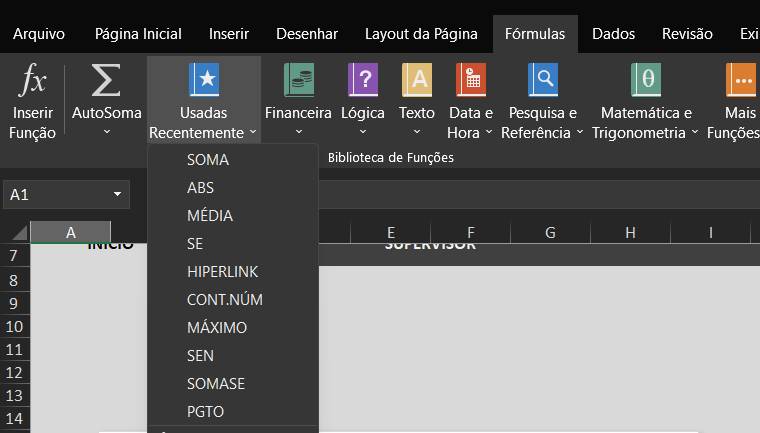
Task: Select the Fórmulas ribbon tab
Action: (535, 34)
